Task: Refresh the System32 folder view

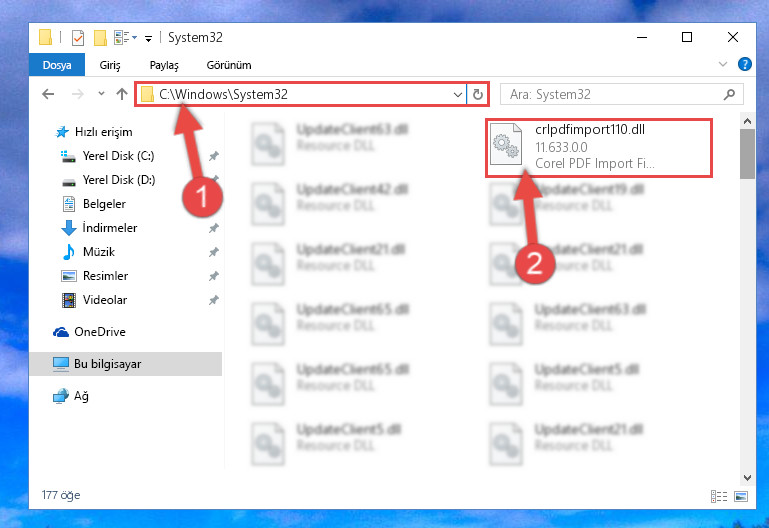Action: pyautogui.click(x=478, y=94)
